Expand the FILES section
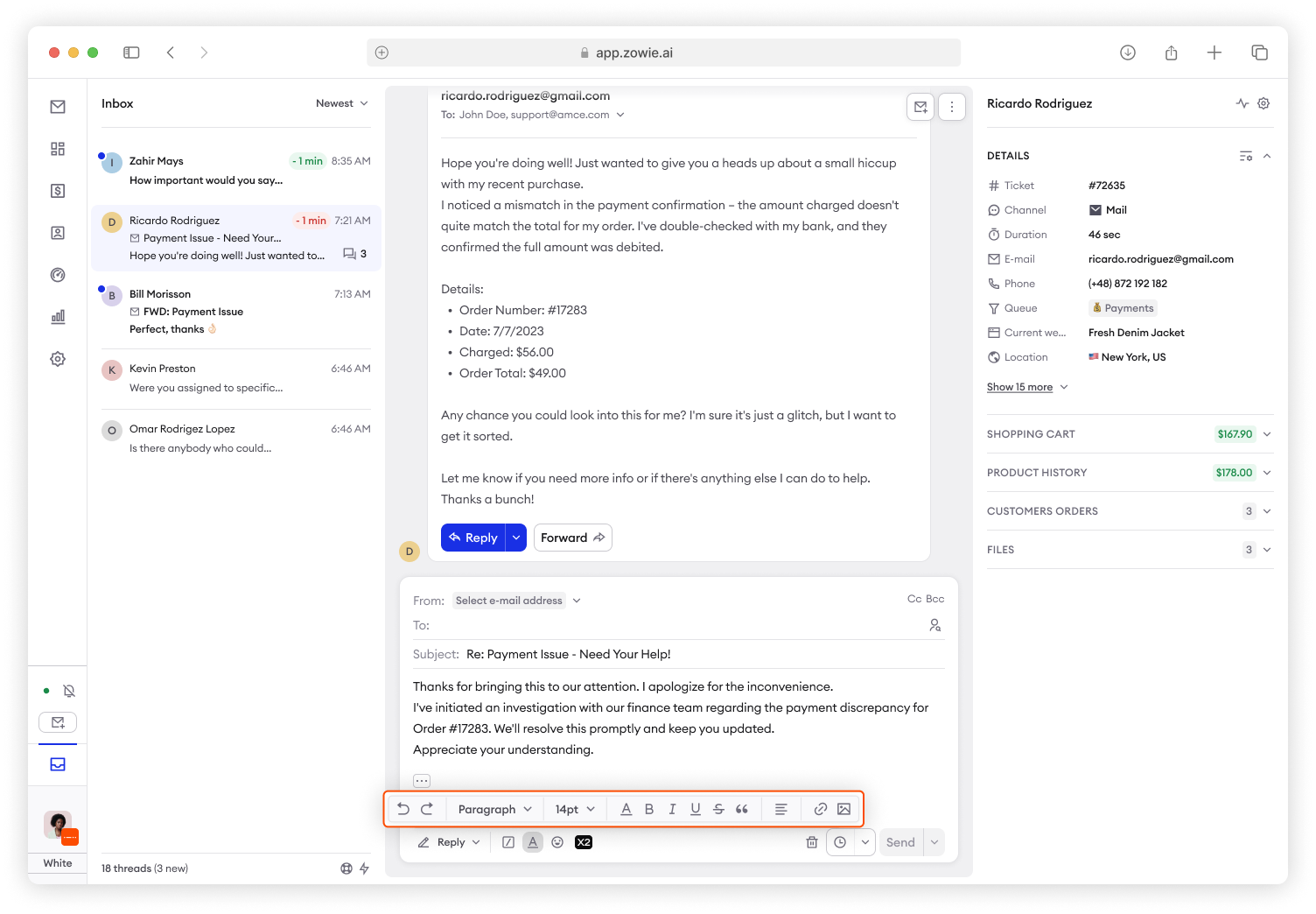 point(1130,550)
